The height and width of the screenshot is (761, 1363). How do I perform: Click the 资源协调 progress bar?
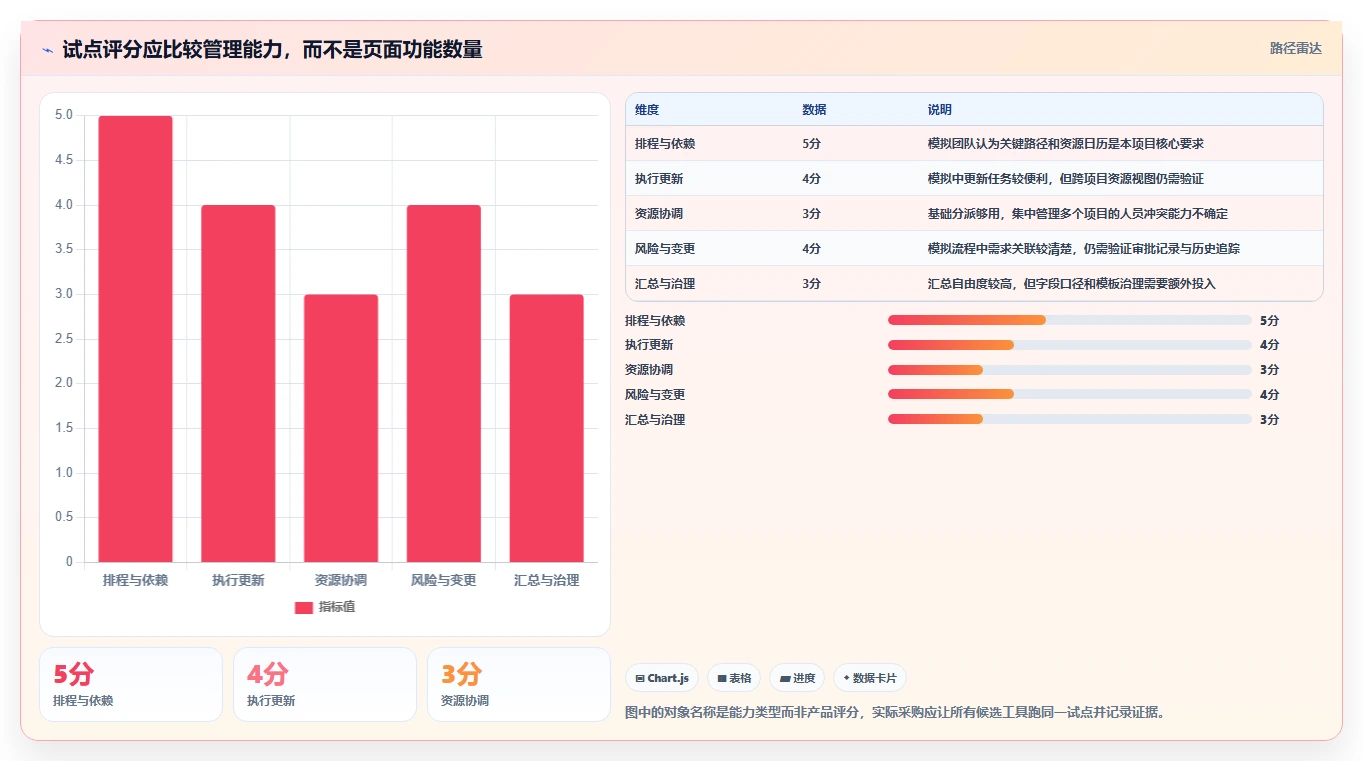(1070, 370)
